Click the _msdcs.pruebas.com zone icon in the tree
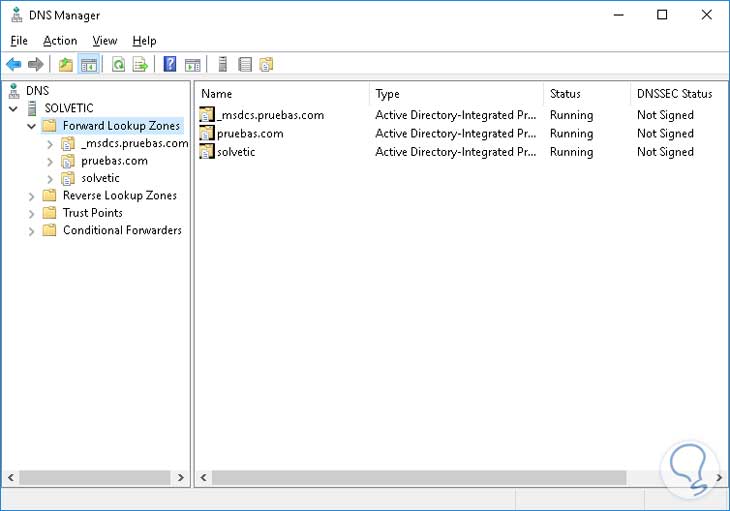The height and width of the screenshot is (511, 730). 68,143
